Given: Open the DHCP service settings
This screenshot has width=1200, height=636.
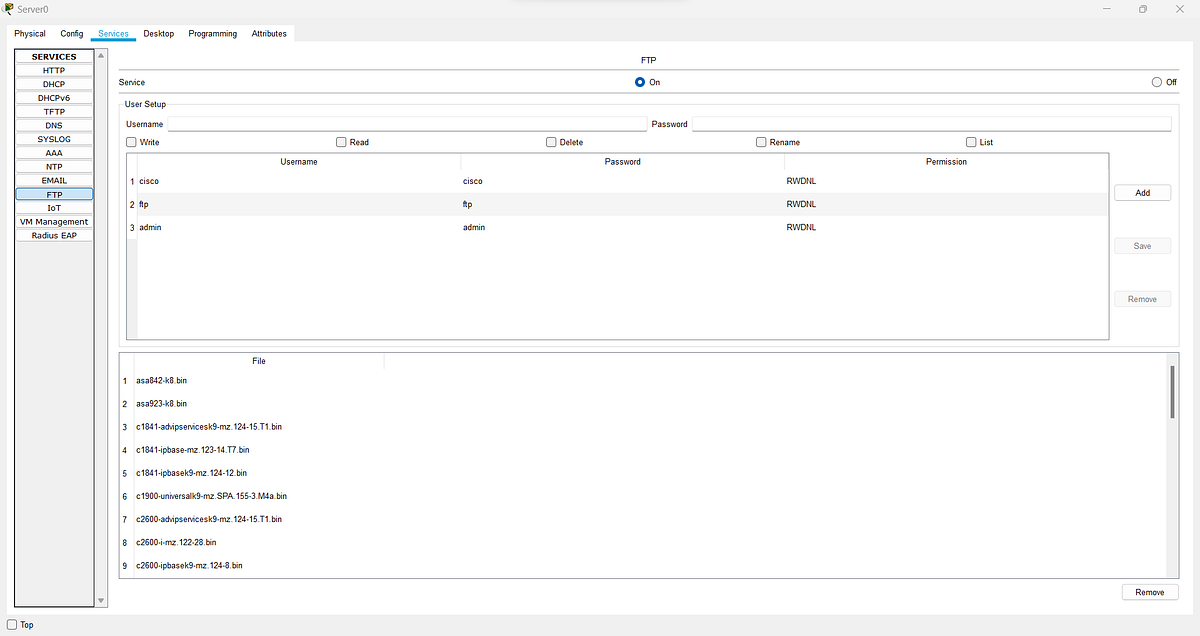Looking at the screenshot, I should pos(53,84).
